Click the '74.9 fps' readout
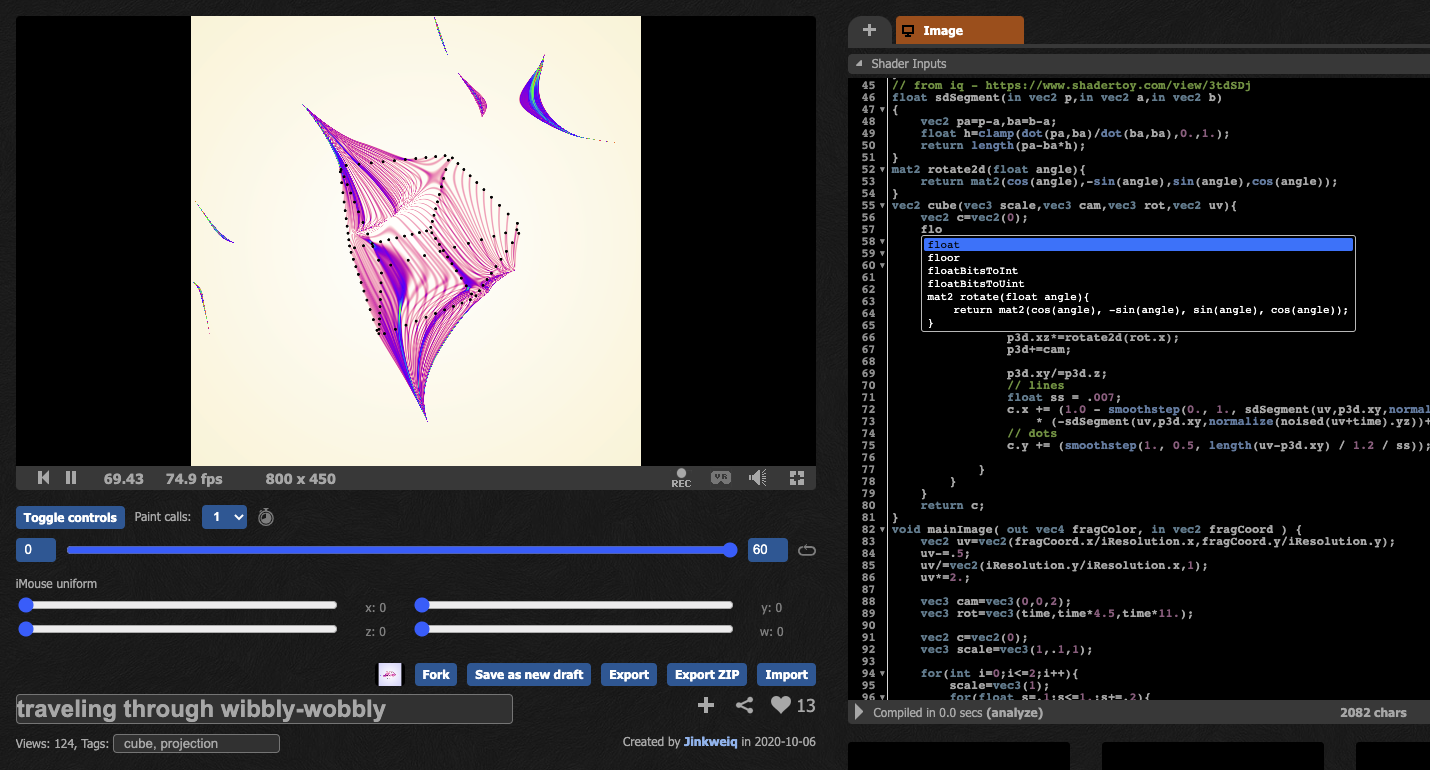 point(194,479)
